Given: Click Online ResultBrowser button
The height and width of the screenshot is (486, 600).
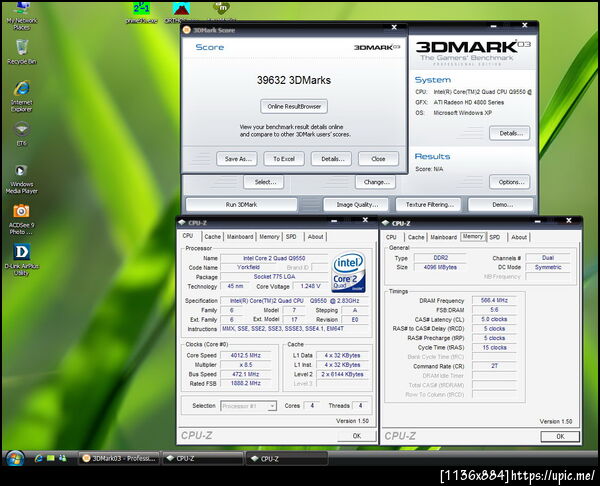Looking at the screenshot, I should point(294,106).
